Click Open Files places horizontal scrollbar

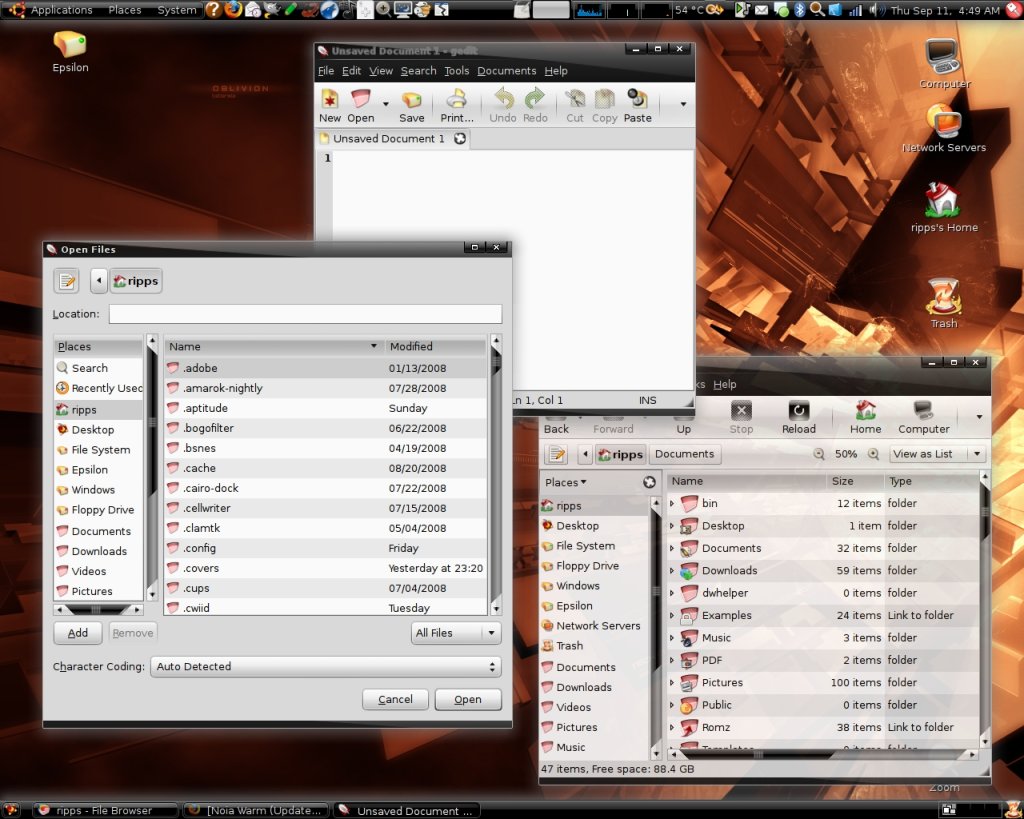click(98, 609)
